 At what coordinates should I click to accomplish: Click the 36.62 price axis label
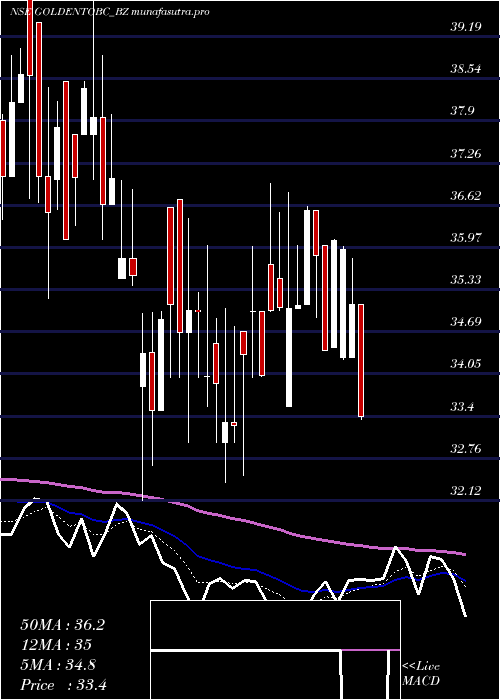pos(466,196)
